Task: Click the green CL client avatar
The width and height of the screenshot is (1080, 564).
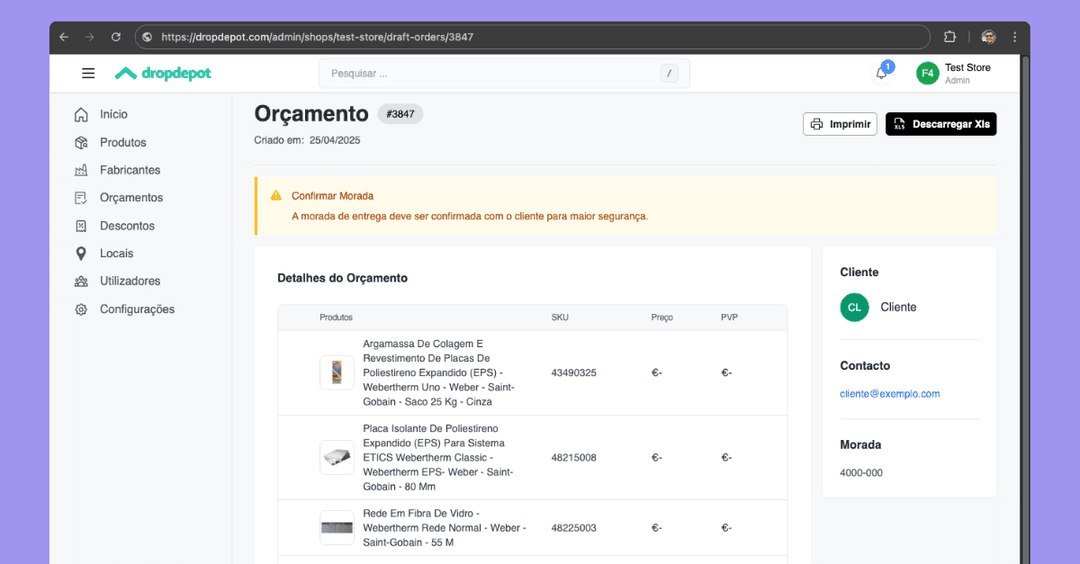Action: pos(854,307)
